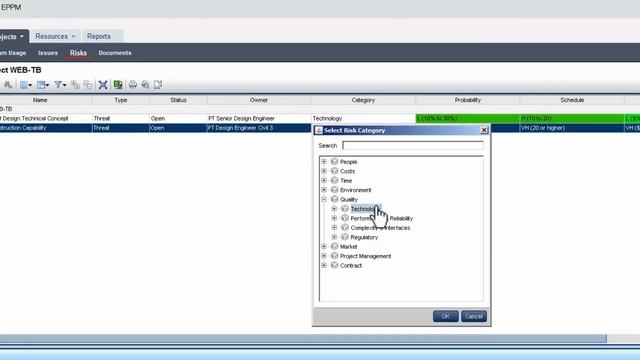Confirm the dialog with OK

point(445,316)
